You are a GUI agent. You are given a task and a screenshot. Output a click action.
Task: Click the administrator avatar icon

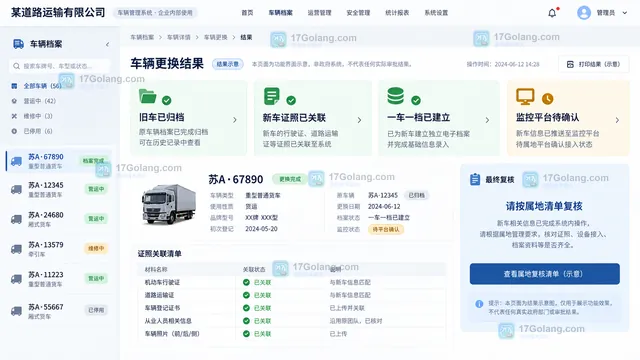(x=584, y=13)
